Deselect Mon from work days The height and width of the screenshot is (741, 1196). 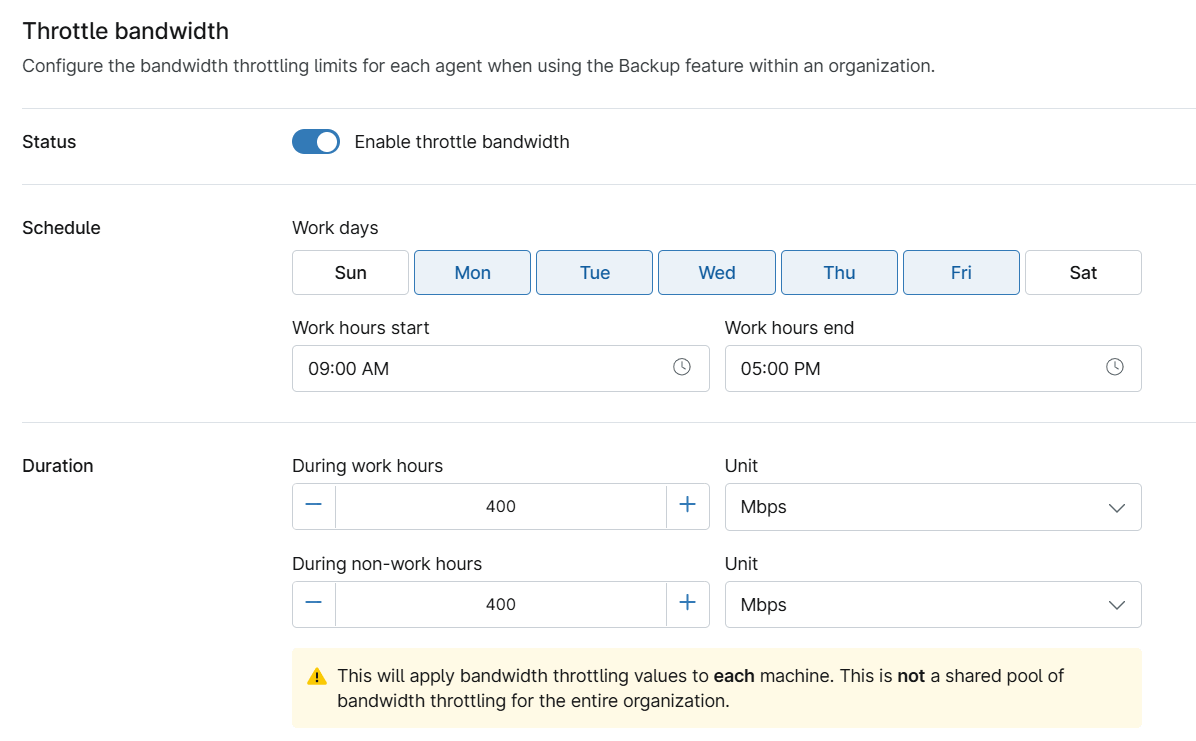pyautogui.click(x=472, y=273)
